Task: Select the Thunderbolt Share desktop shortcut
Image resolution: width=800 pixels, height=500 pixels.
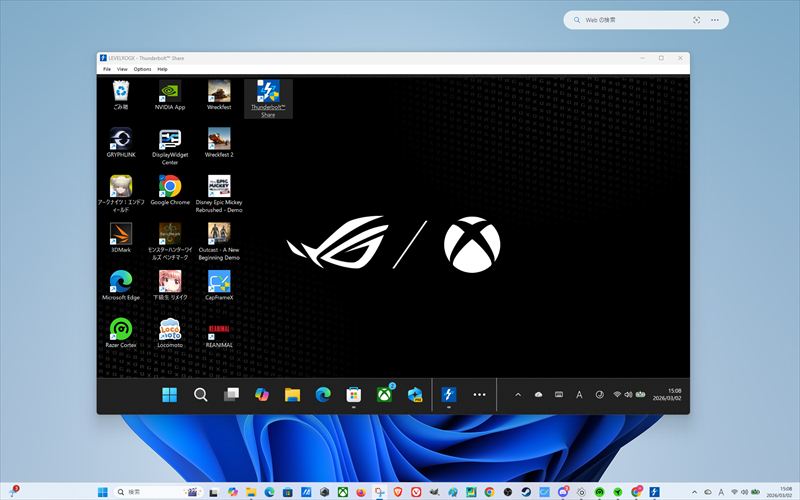Action: tap(268, 96)
